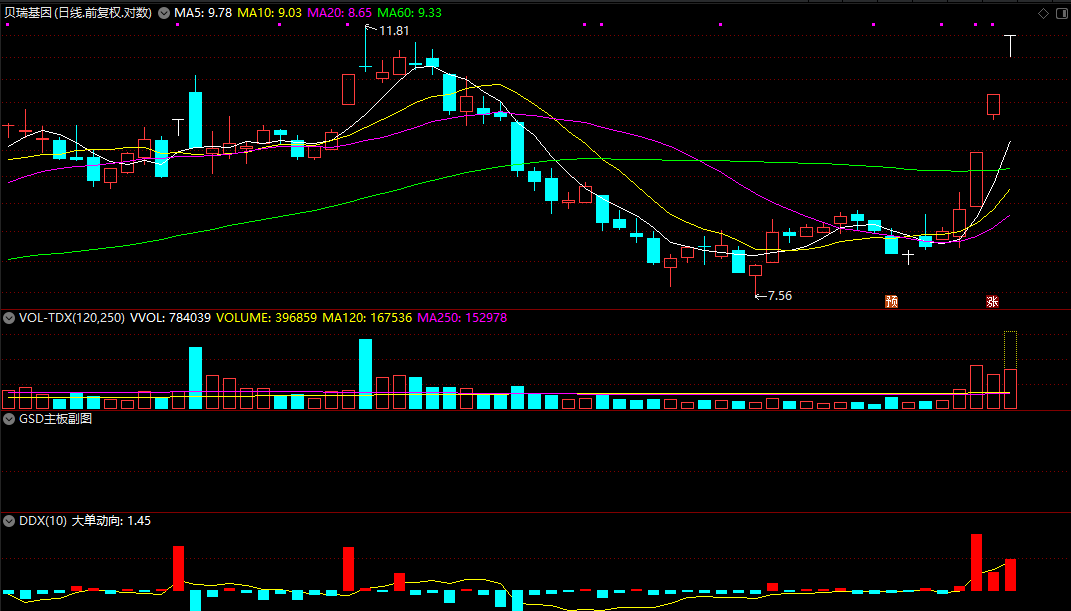Click the DDX(10) indicator name
The height and width of the screenshot is (611, 1071).
coord(43,521)
